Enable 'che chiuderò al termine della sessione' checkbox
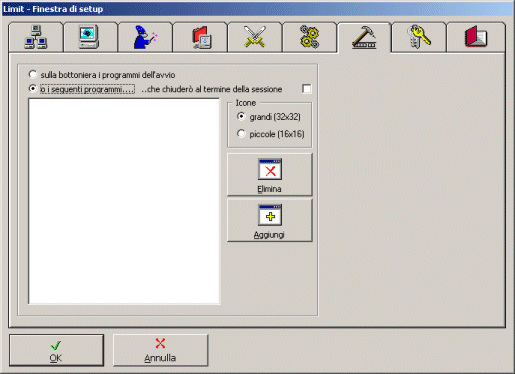 click(x=306, y=89)
